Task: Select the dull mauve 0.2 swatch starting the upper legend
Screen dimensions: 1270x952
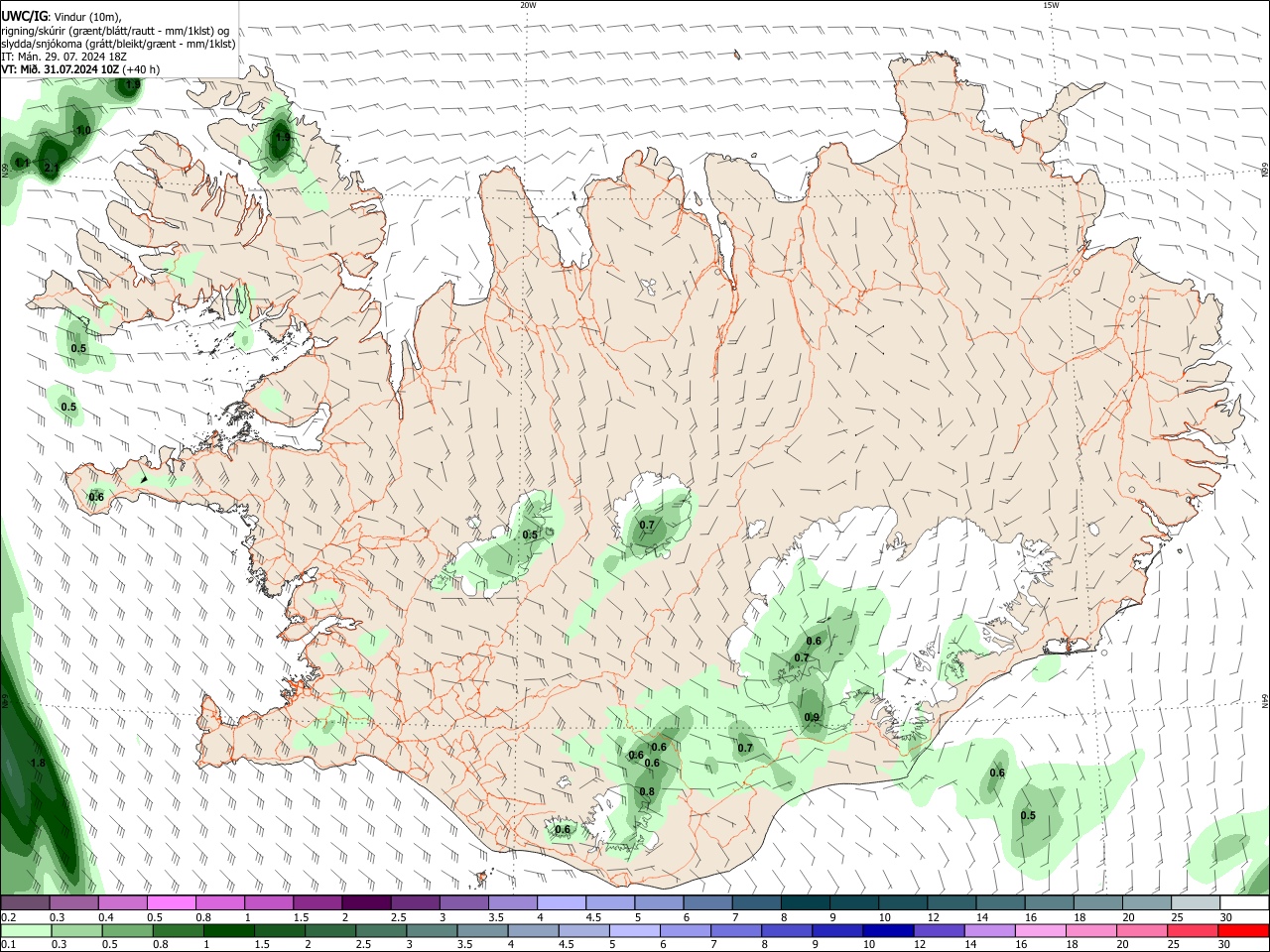Action: click(25, 902)
